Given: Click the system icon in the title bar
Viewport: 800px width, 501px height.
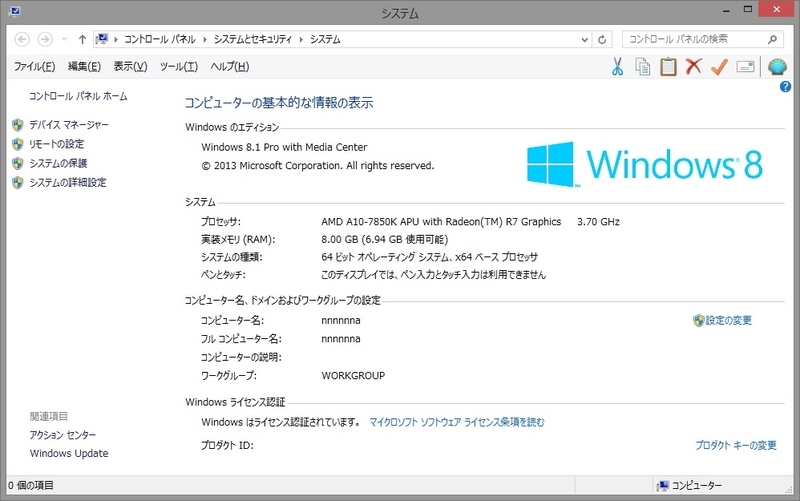Looking at the screenshot, I should 14,11.
